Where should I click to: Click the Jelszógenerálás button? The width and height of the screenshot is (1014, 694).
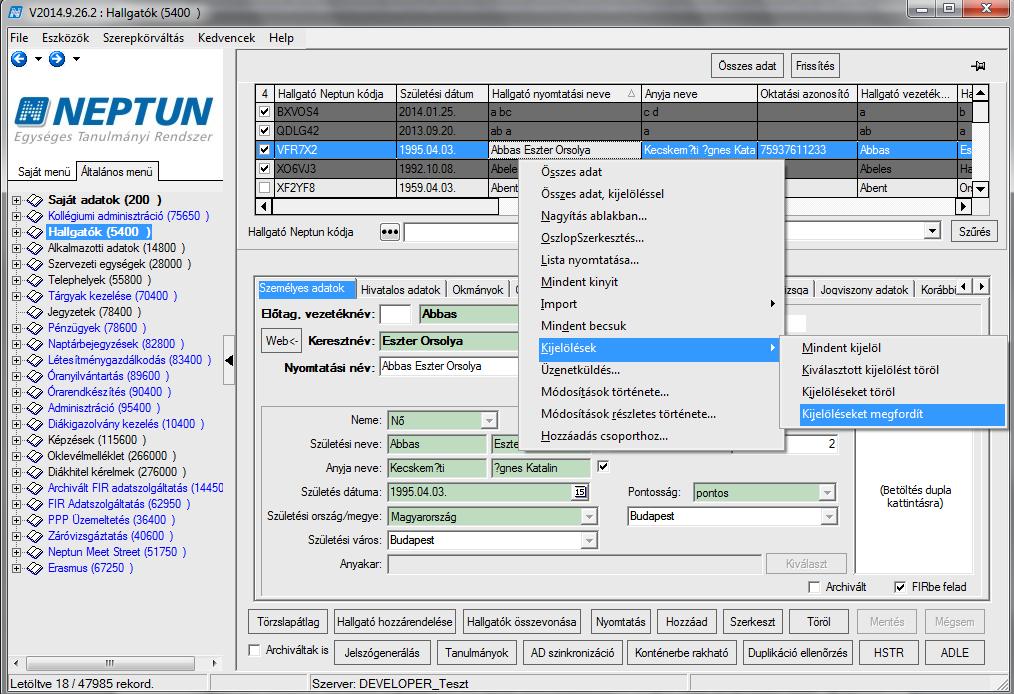[382, 653]
